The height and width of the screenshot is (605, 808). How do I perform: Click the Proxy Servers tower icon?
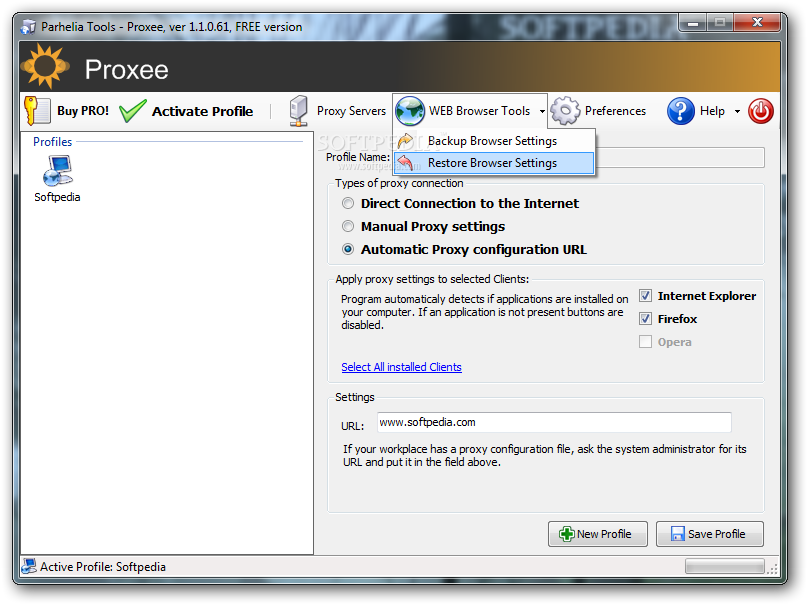[299, 111]
